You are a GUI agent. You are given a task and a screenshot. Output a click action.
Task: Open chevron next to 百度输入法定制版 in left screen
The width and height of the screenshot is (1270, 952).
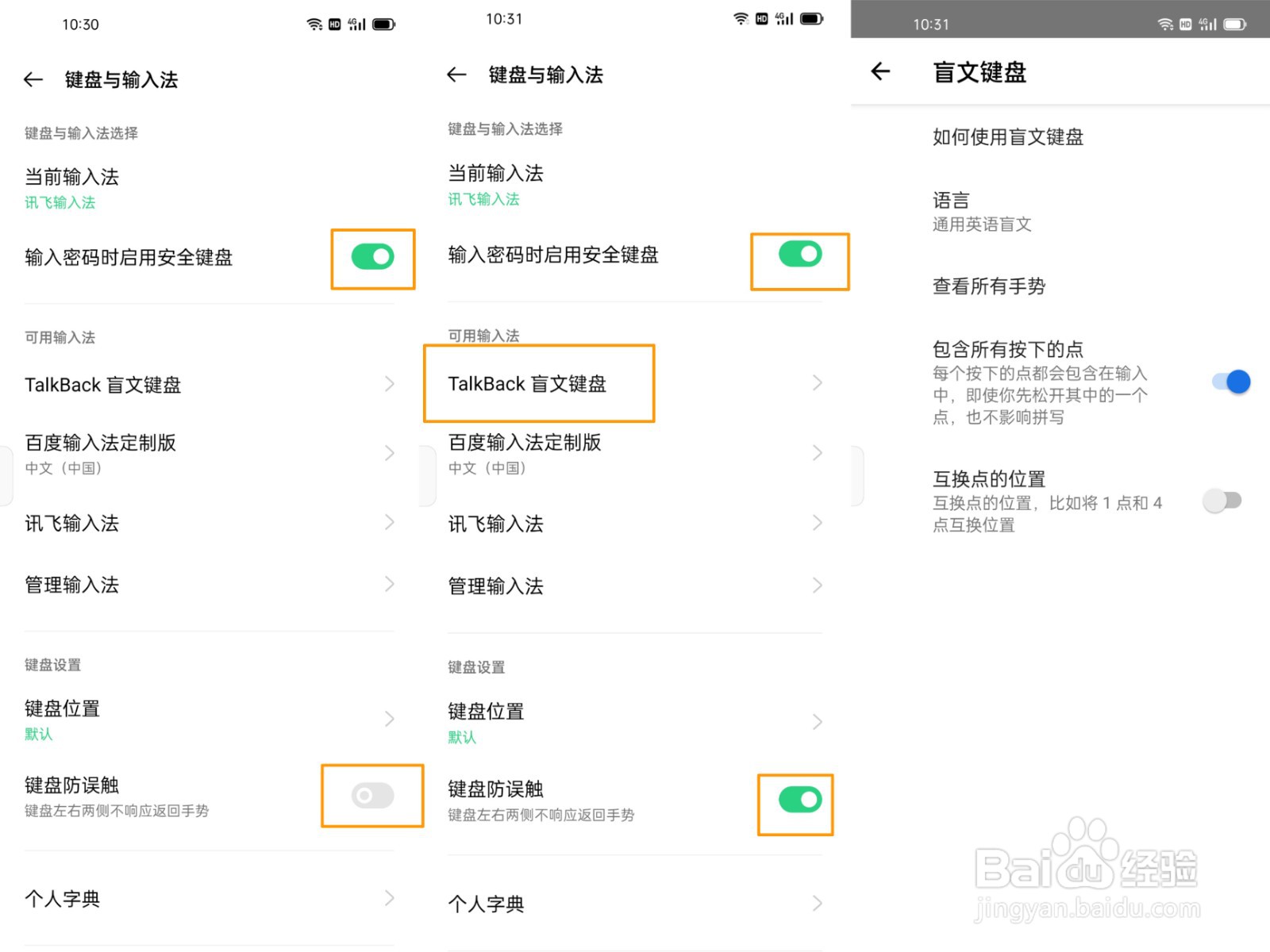tap(390, 453)
